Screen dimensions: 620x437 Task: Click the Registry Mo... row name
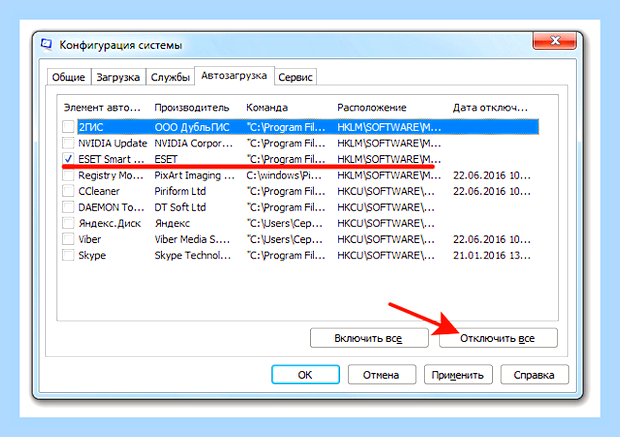pyautogui.click(x=111, y=176)
